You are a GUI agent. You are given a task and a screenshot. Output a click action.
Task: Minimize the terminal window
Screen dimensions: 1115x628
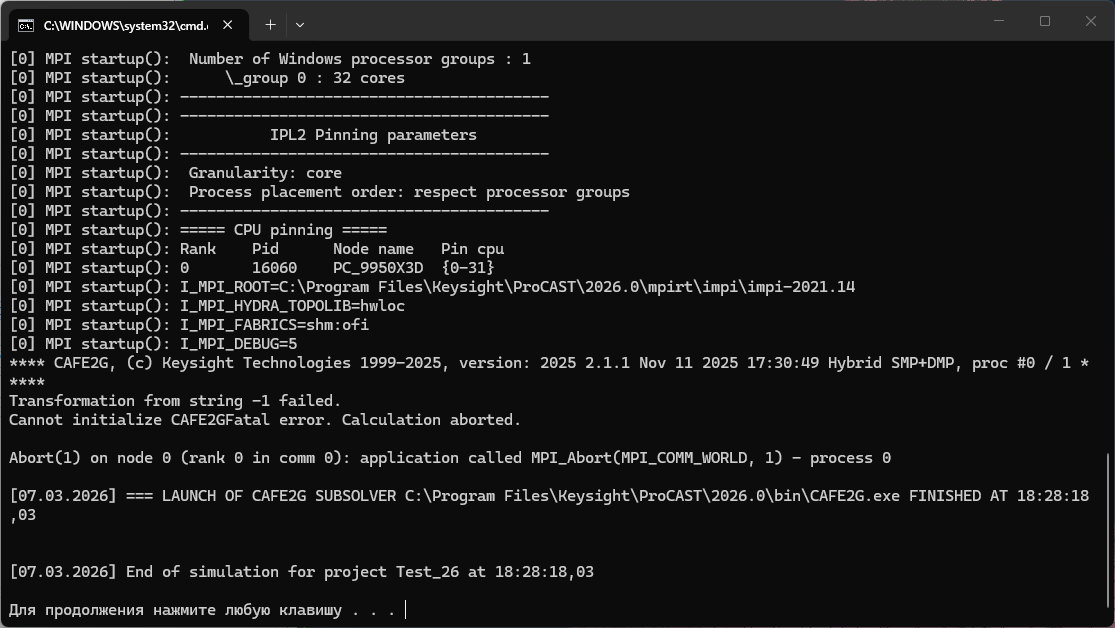point(999,21)
